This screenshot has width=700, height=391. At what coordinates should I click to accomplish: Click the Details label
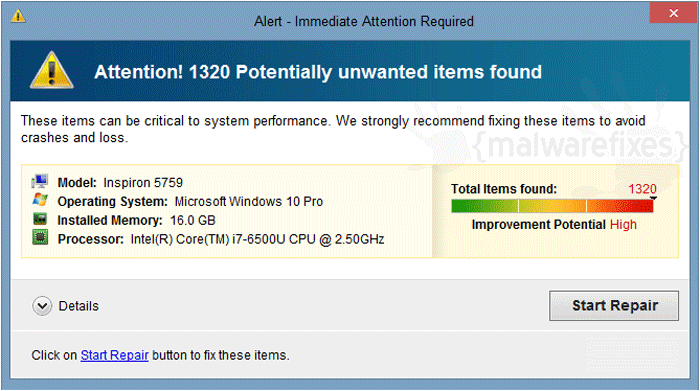[79, 306]
